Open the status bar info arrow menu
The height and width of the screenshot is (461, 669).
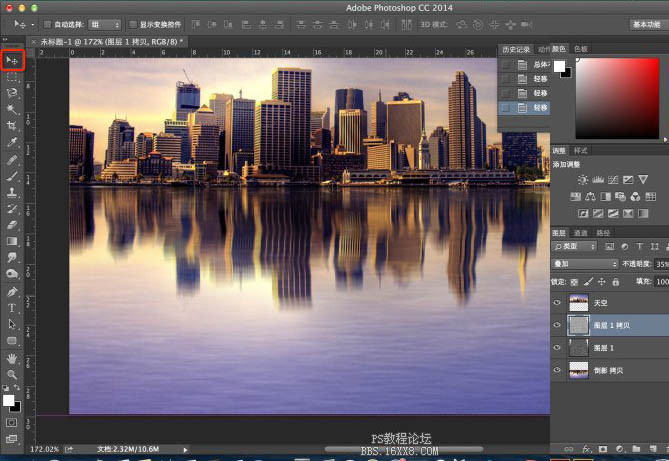(185, 449)
